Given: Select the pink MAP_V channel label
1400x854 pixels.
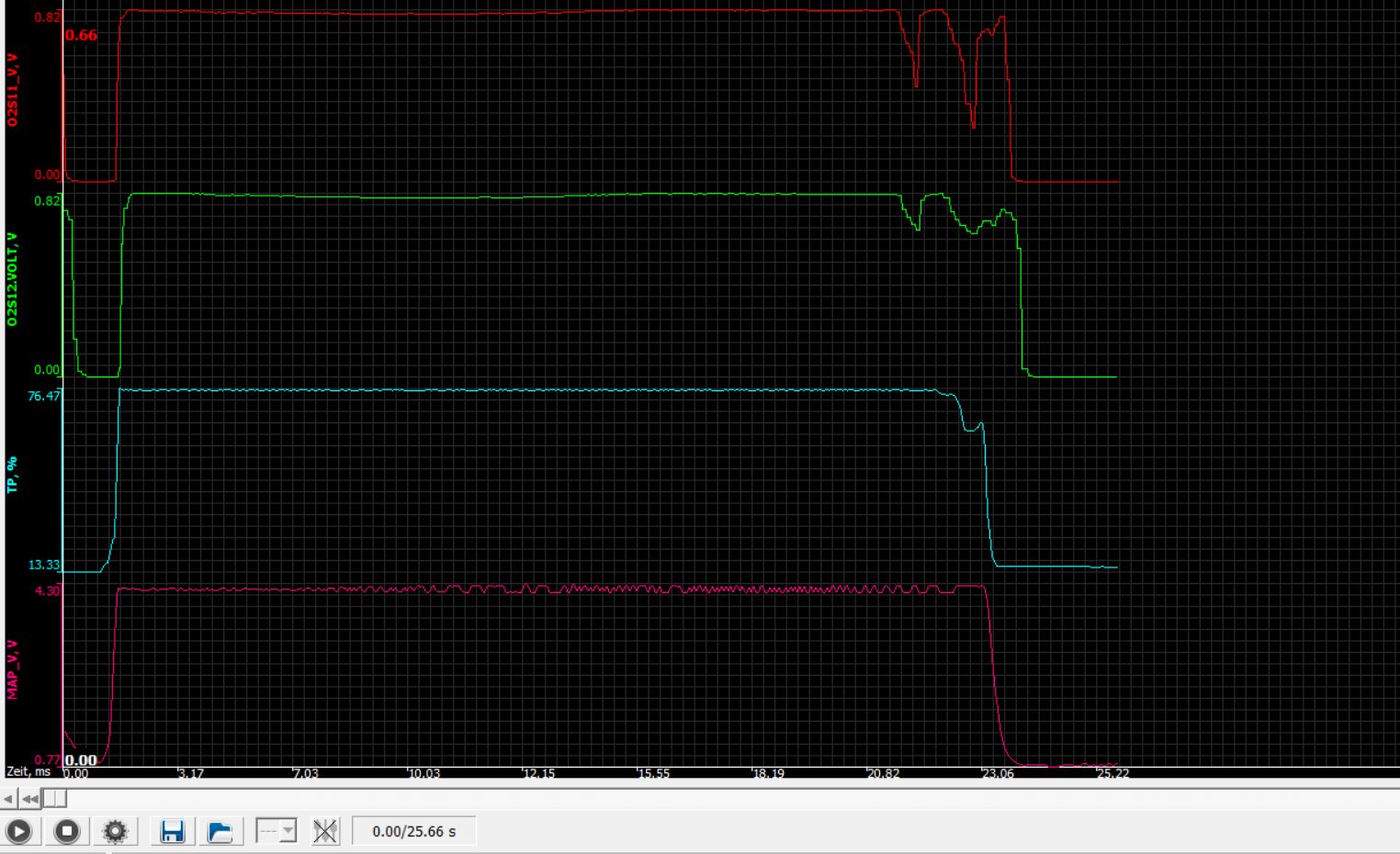Looking at the screenshot, I should click(12, 669).
